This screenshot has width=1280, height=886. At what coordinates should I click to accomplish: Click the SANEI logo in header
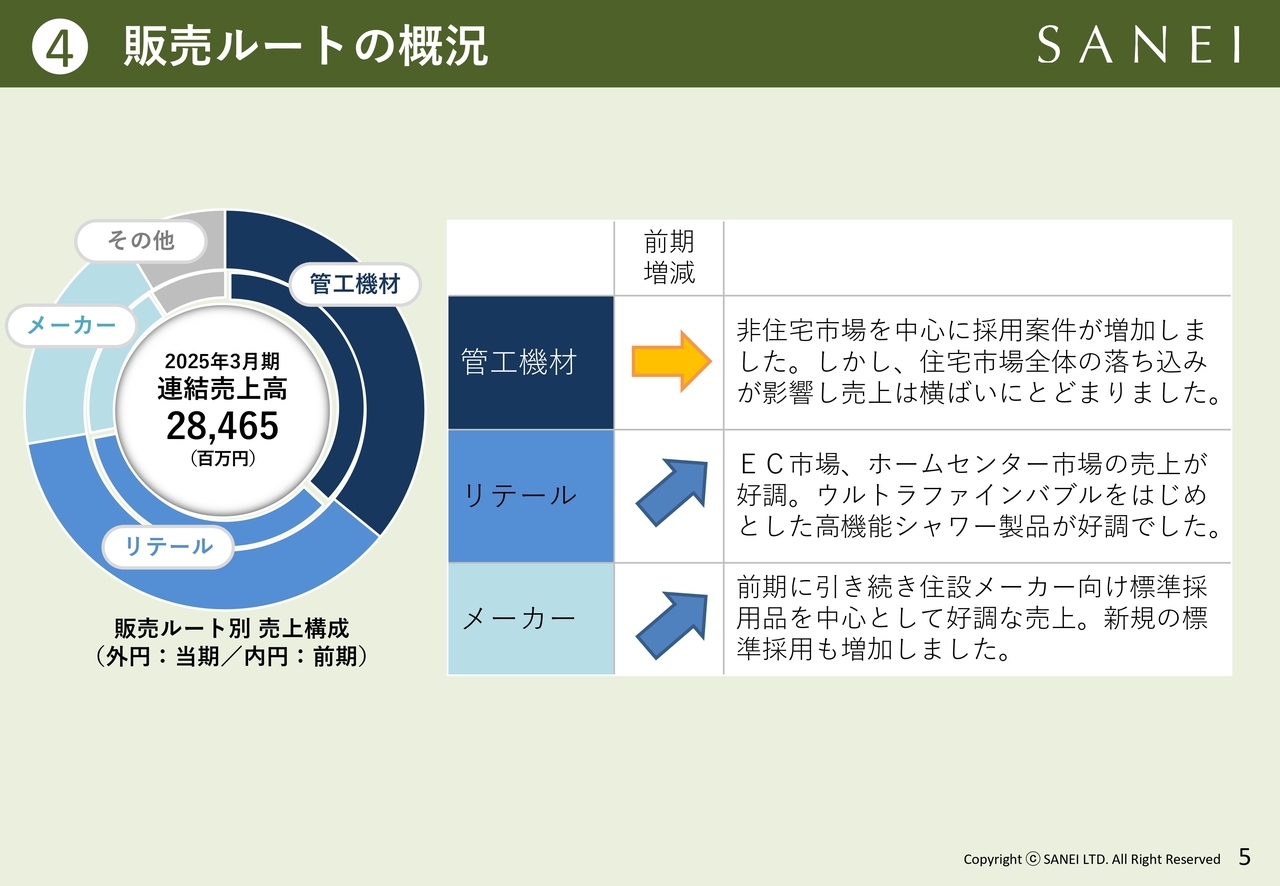[1139, 45]
